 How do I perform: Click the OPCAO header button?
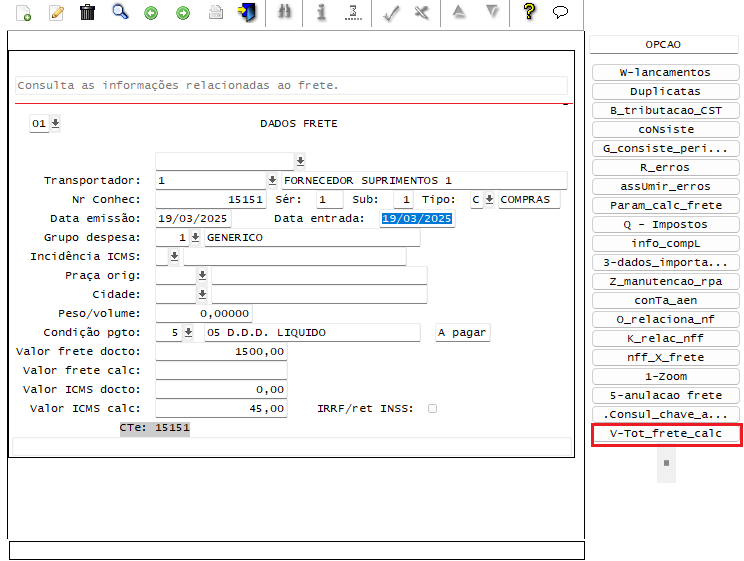click(x=663, y=45)
